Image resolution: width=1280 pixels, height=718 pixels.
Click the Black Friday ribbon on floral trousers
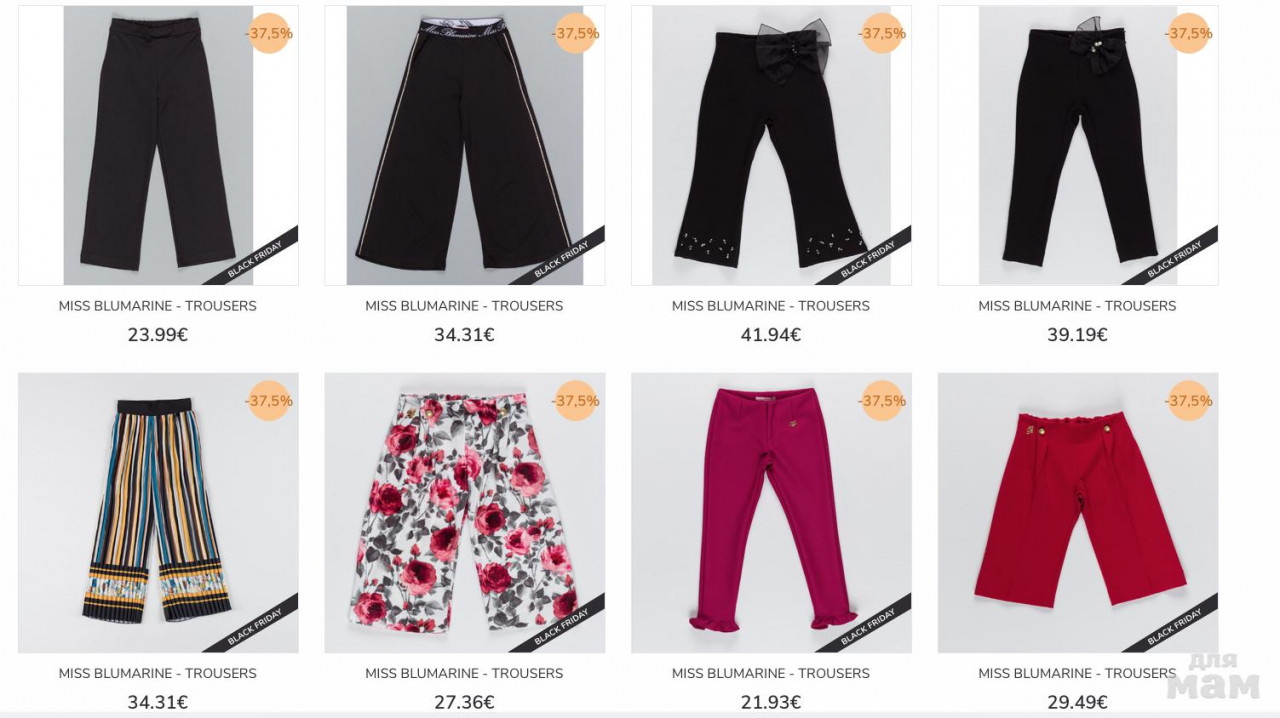562,626
